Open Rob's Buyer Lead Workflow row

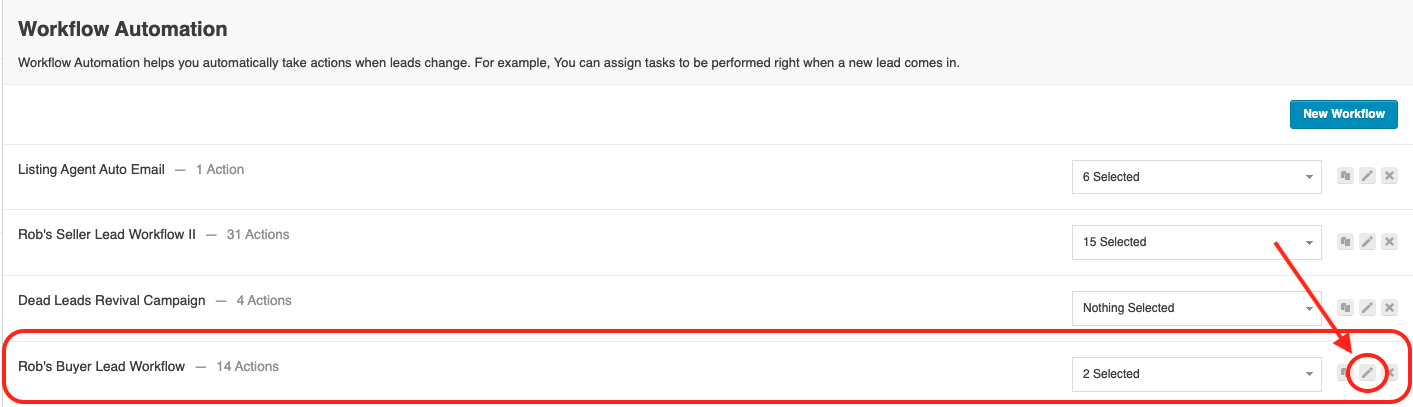pyautogui.click(x=707, y=367)
